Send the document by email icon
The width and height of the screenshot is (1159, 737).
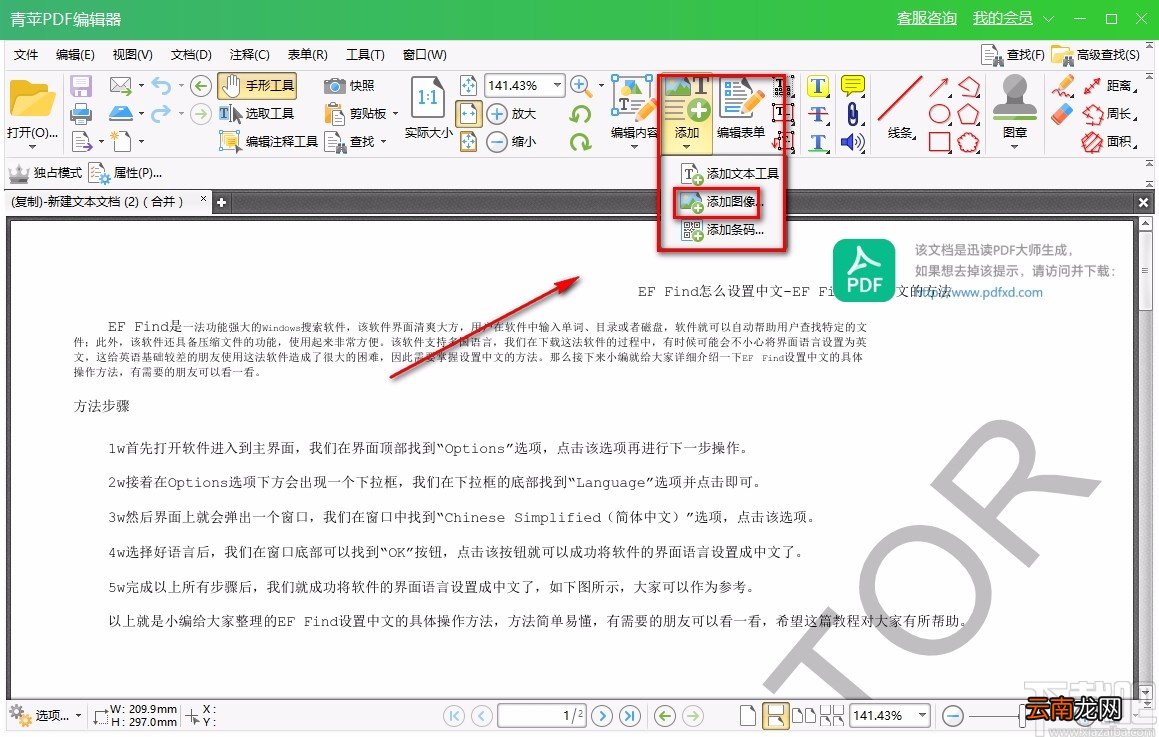120,86
